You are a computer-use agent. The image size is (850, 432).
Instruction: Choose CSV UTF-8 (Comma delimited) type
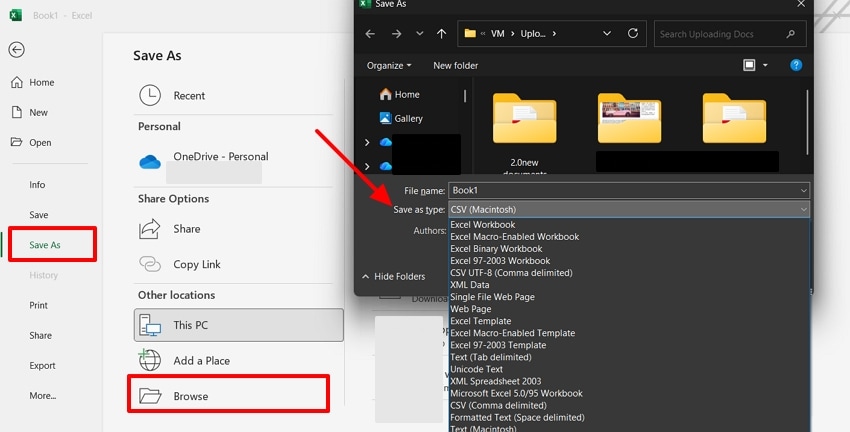[x=511, y=273]
